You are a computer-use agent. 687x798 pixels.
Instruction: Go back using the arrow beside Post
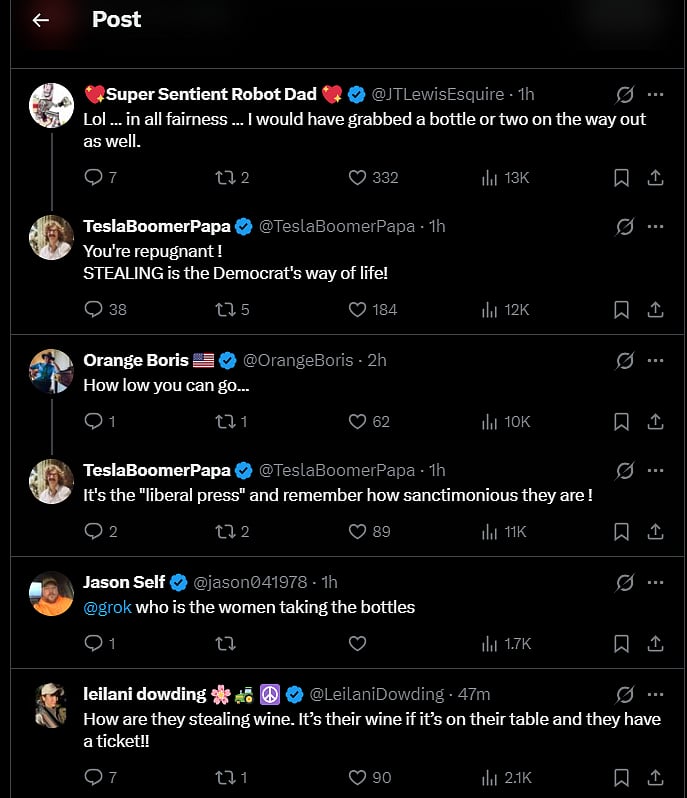40,20
